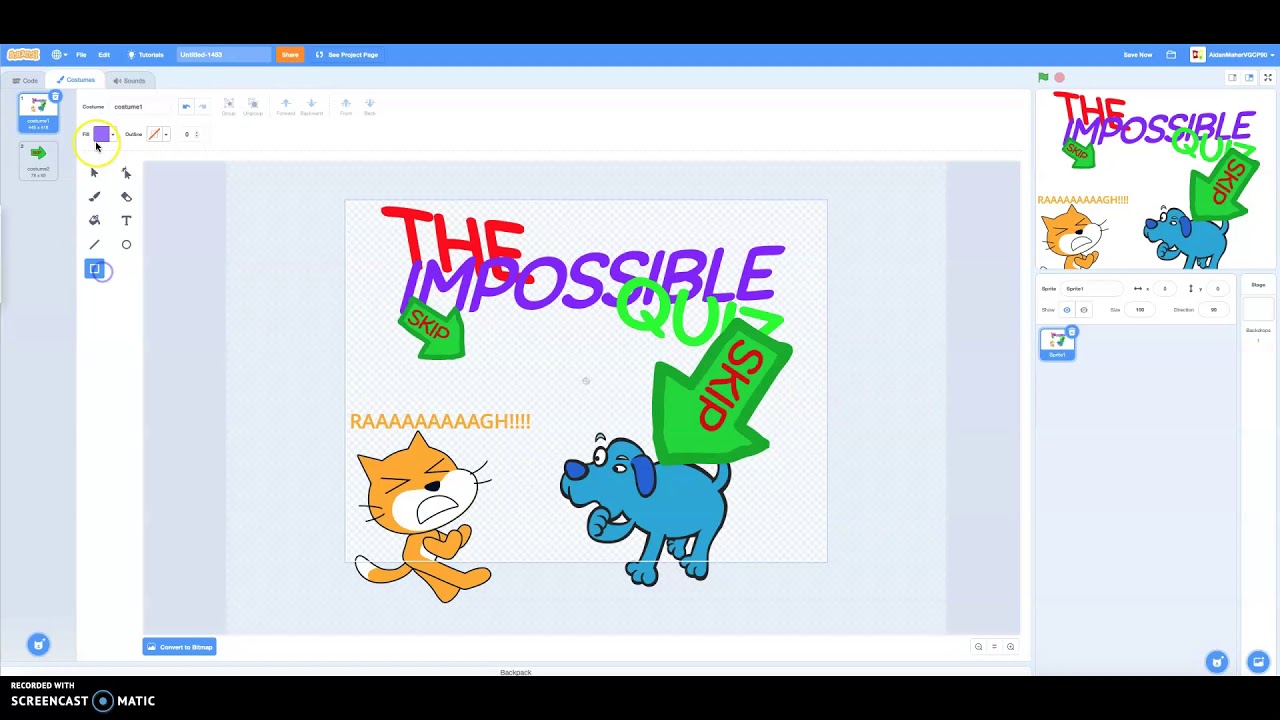Zoom out the paint canvas

pyautogui.click(x=978, y=647)
